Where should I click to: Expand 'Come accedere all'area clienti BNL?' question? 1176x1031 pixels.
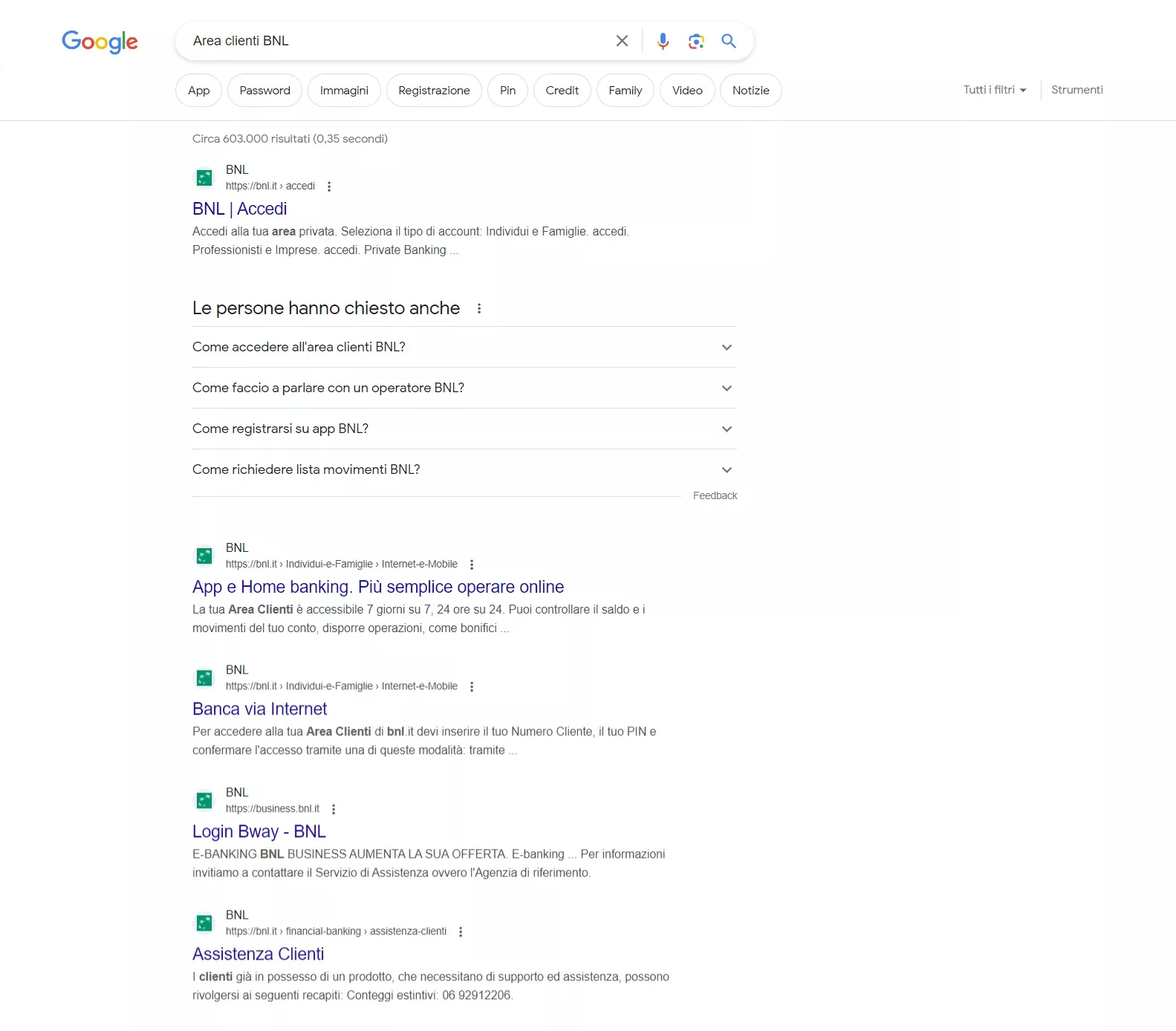point(464,347)
